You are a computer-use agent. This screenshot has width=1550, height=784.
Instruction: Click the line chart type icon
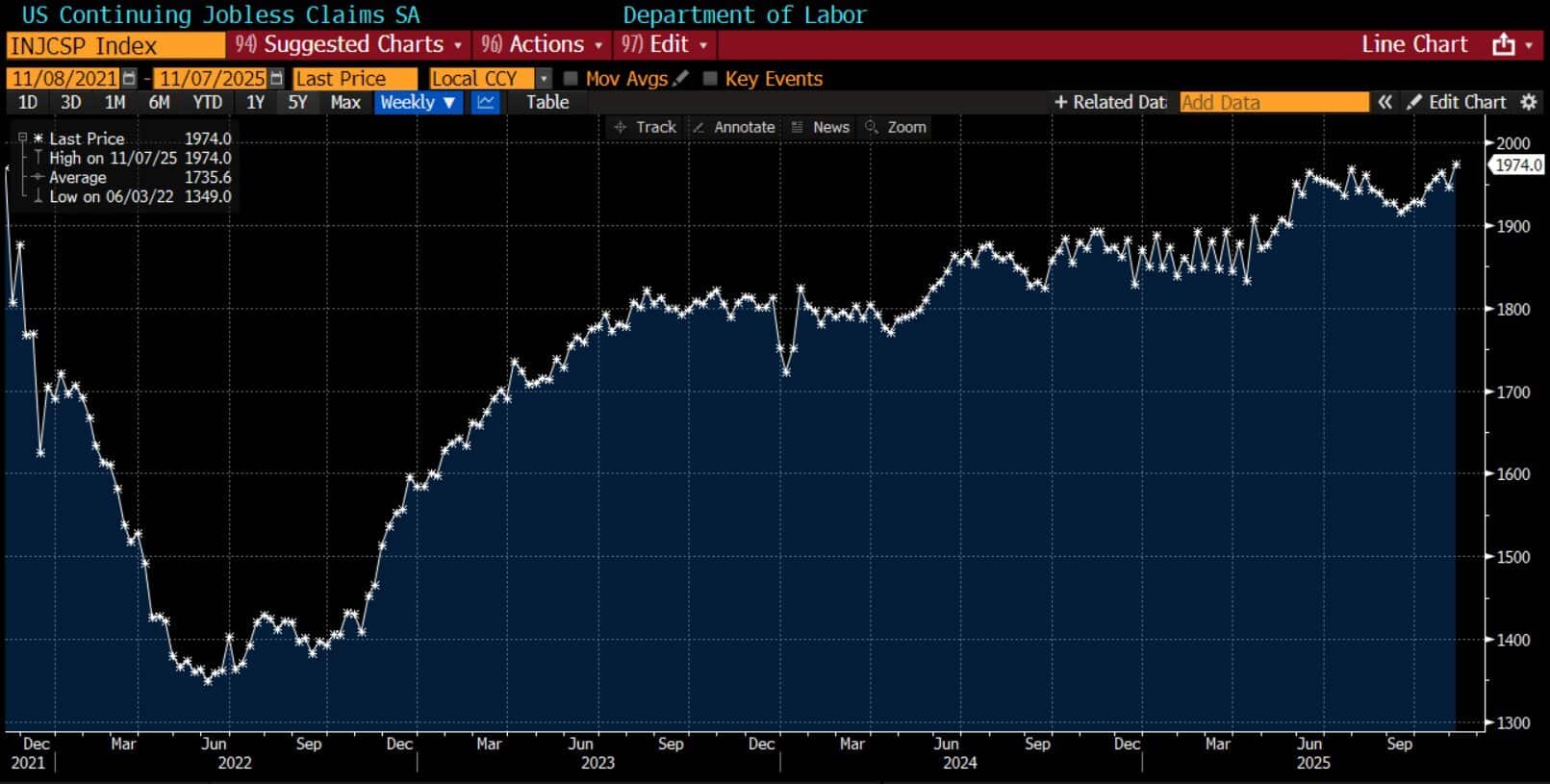tap(486, 102)
